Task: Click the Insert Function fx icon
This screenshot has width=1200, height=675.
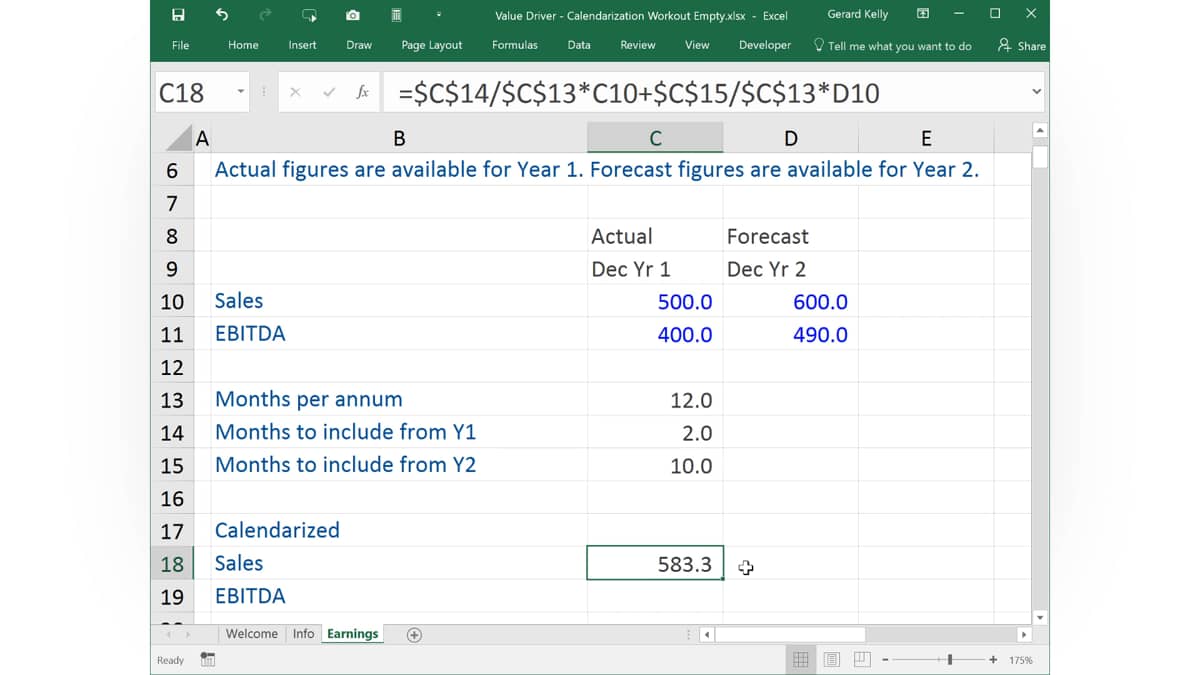Action: [362, 92]
